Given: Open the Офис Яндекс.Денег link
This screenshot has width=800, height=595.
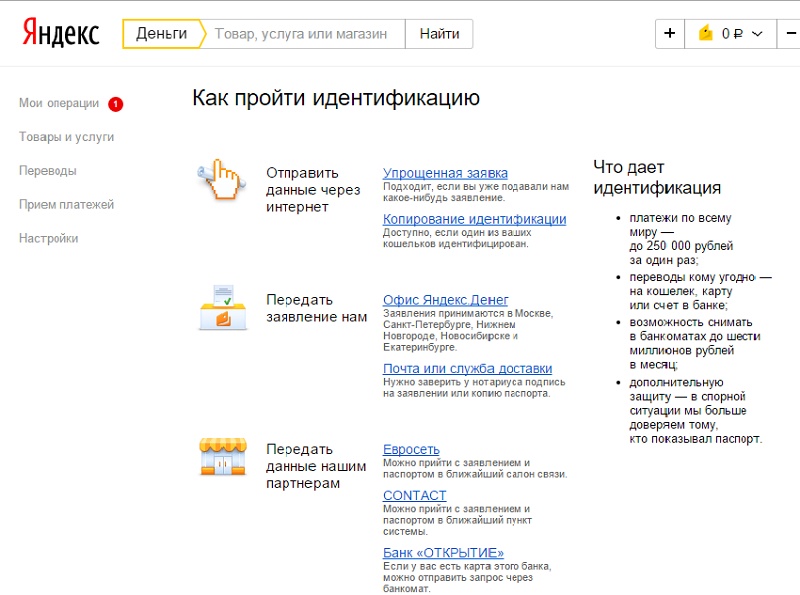Looking at the screenshot, I should click(x=445, y=300).
